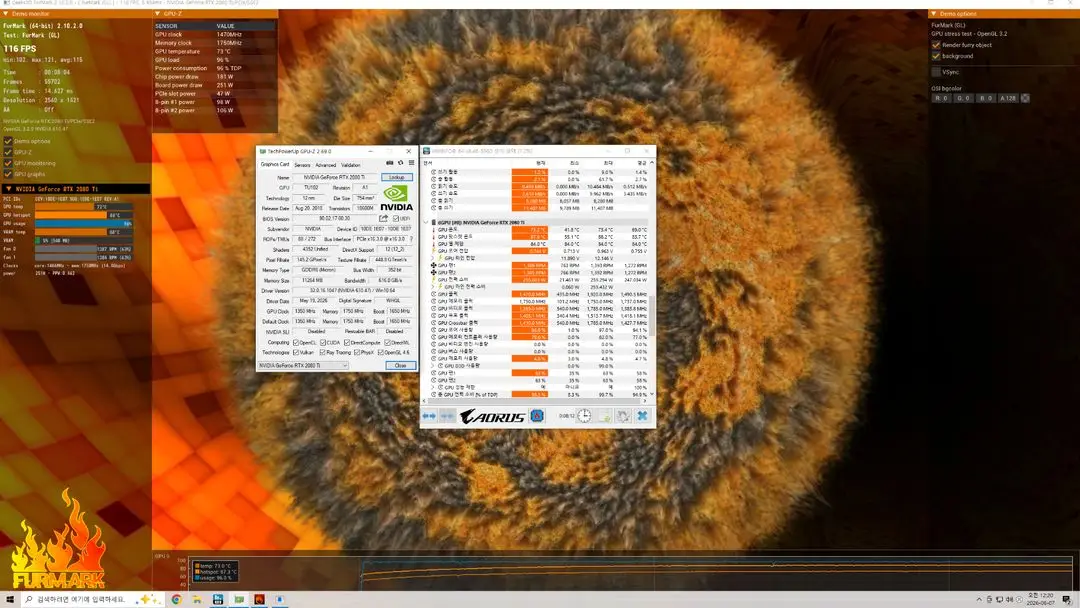Expand the GPU performance limit sub-item in HWiNFO

[433, 388]
